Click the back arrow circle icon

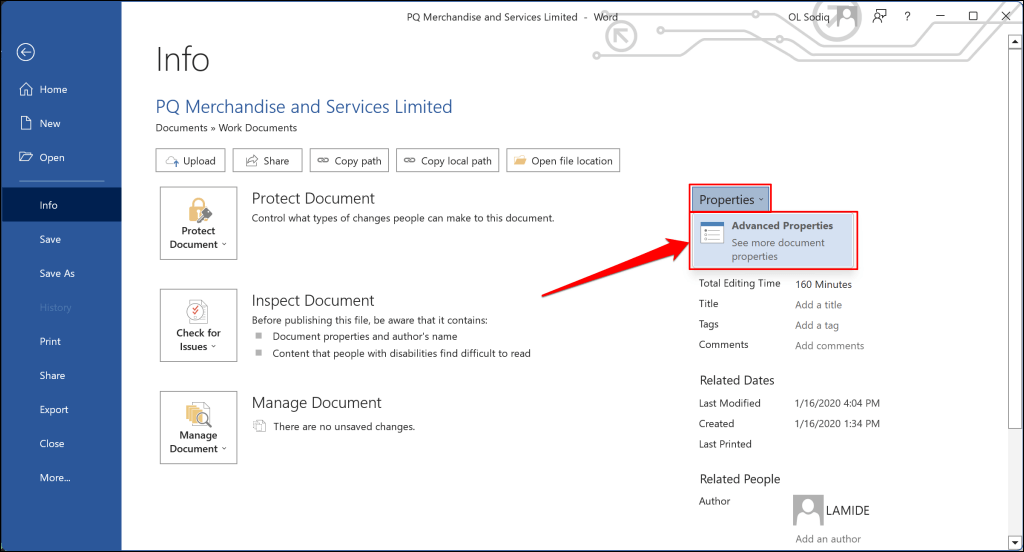[26, 52]
